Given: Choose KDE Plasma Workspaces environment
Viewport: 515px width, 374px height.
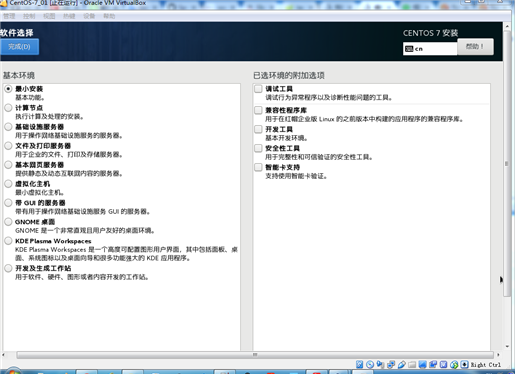Looking at the screenshot, I should pyautogui.click(x=8, y=241).
